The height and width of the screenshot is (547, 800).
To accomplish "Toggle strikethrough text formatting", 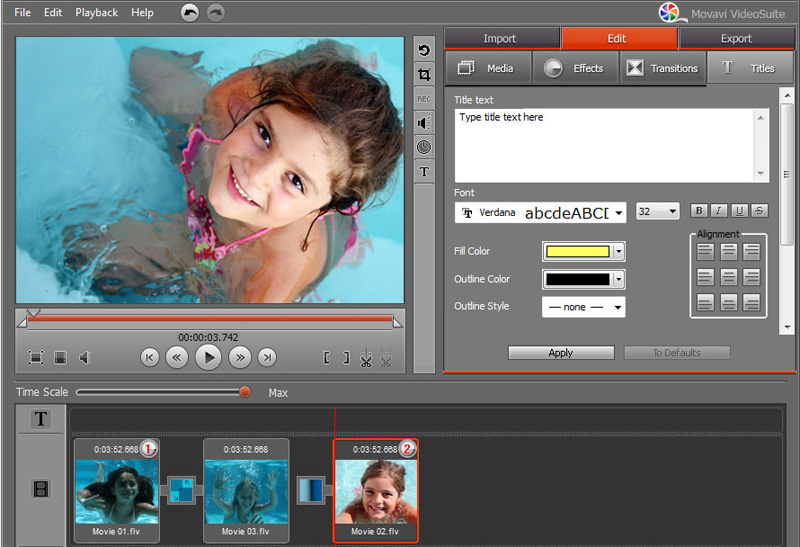I will pyautogui.click(x=759, y=210).
